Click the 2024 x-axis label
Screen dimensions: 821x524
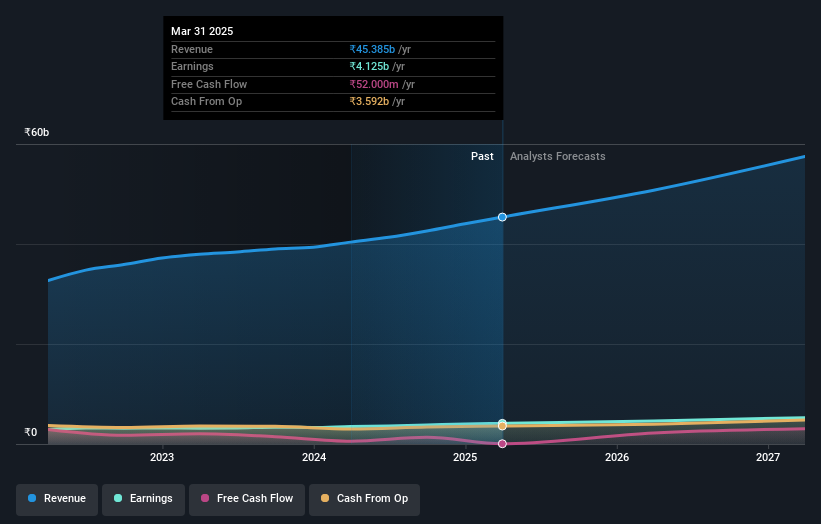pos(314,457)
